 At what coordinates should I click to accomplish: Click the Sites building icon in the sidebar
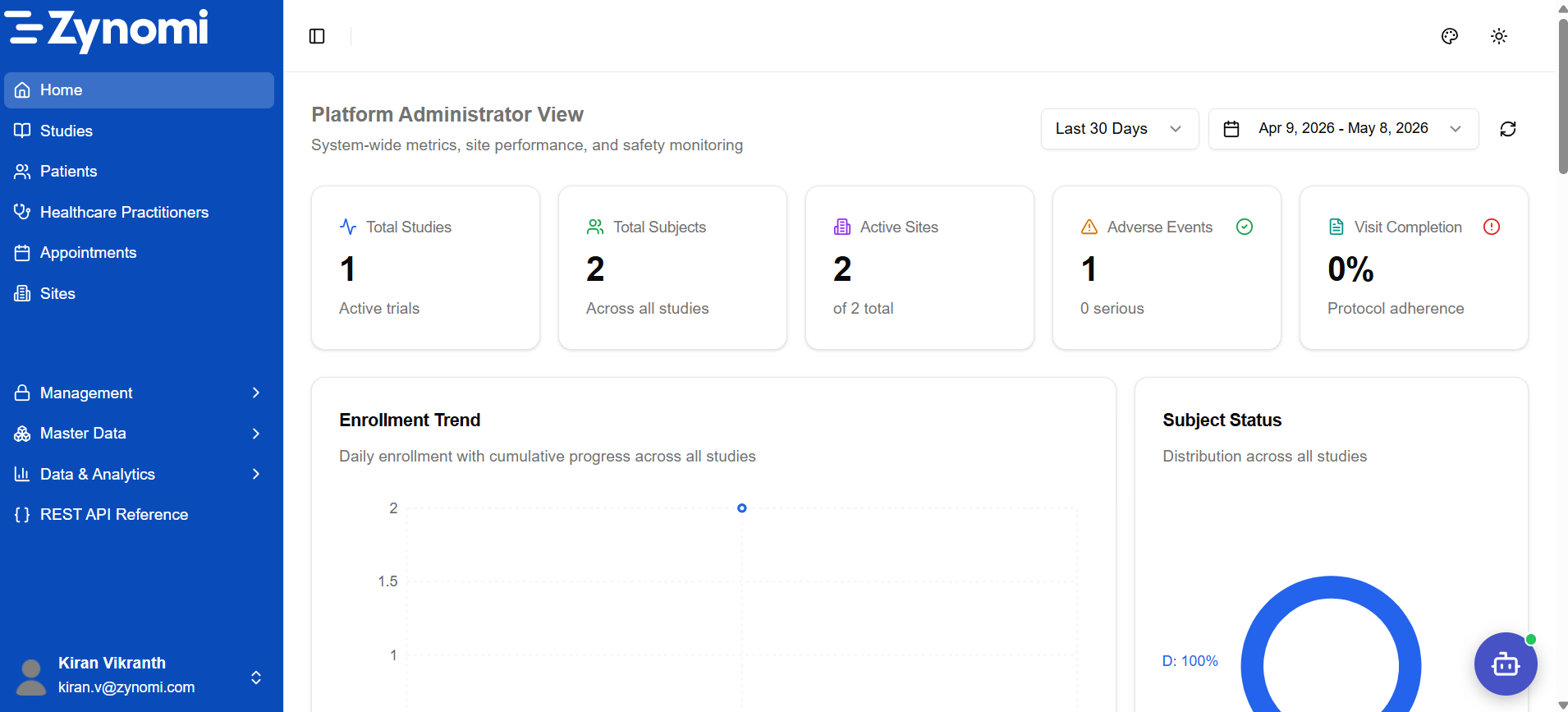click(22, 293)
